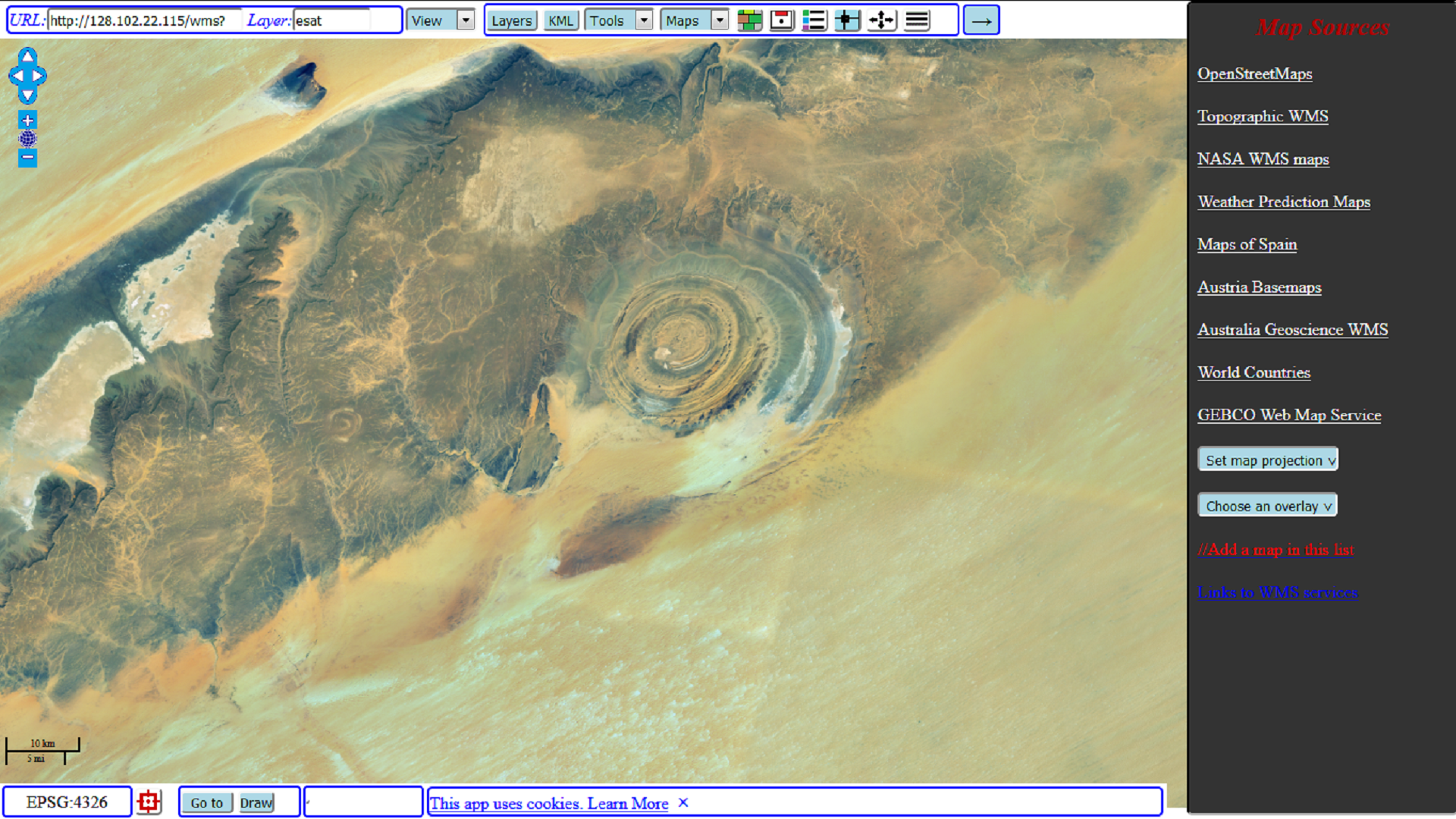Click the cookies Learn More link
1456x819 pixels.
click(x=628, y=803)
